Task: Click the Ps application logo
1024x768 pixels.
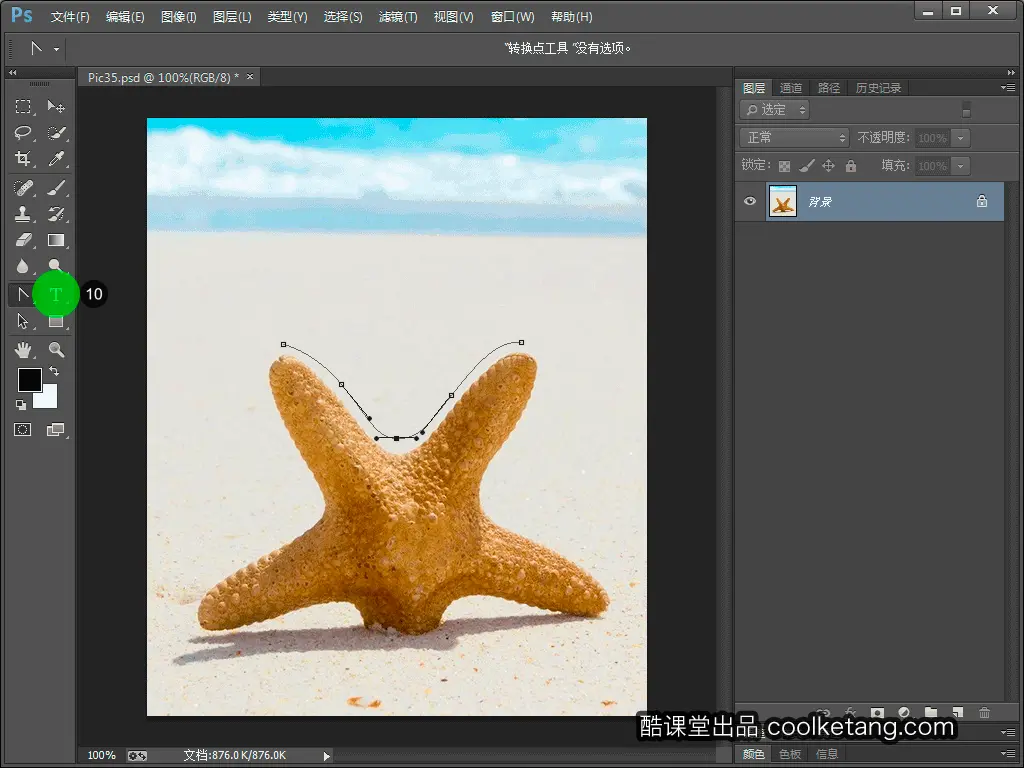Action: [x=22, y=15]
